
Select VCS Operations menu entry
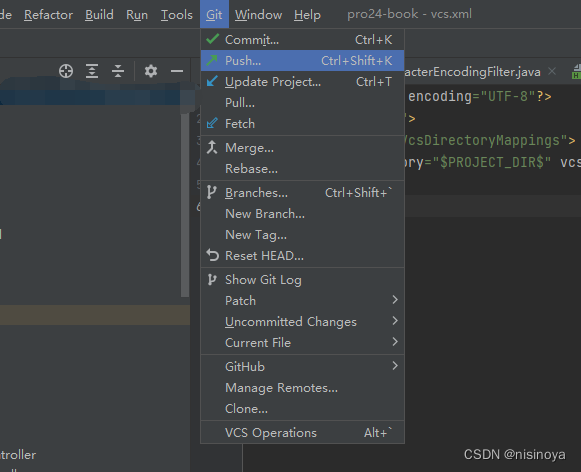302,432
